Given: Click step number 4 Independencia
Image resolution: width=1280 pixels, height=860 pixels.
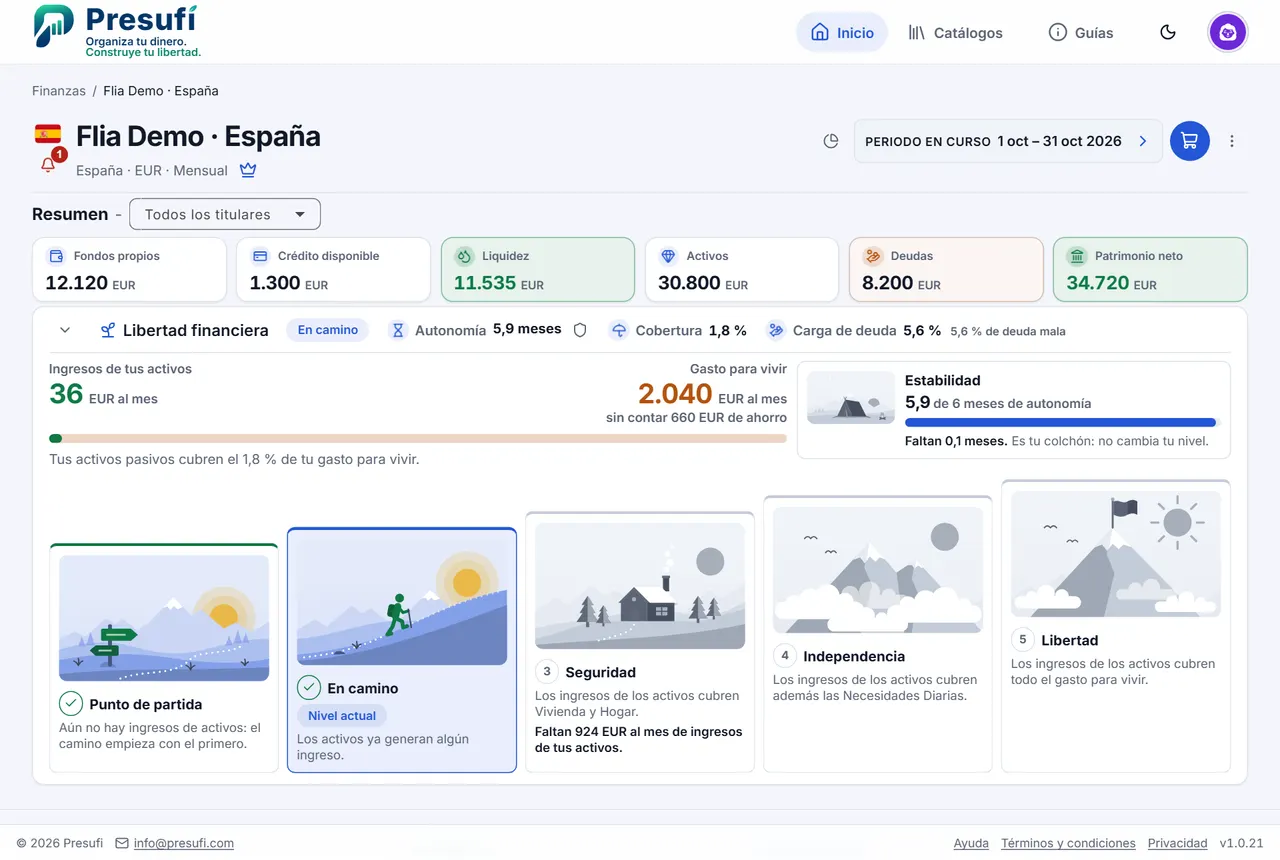Looking at the screenshot, I should tap(784, 655).
